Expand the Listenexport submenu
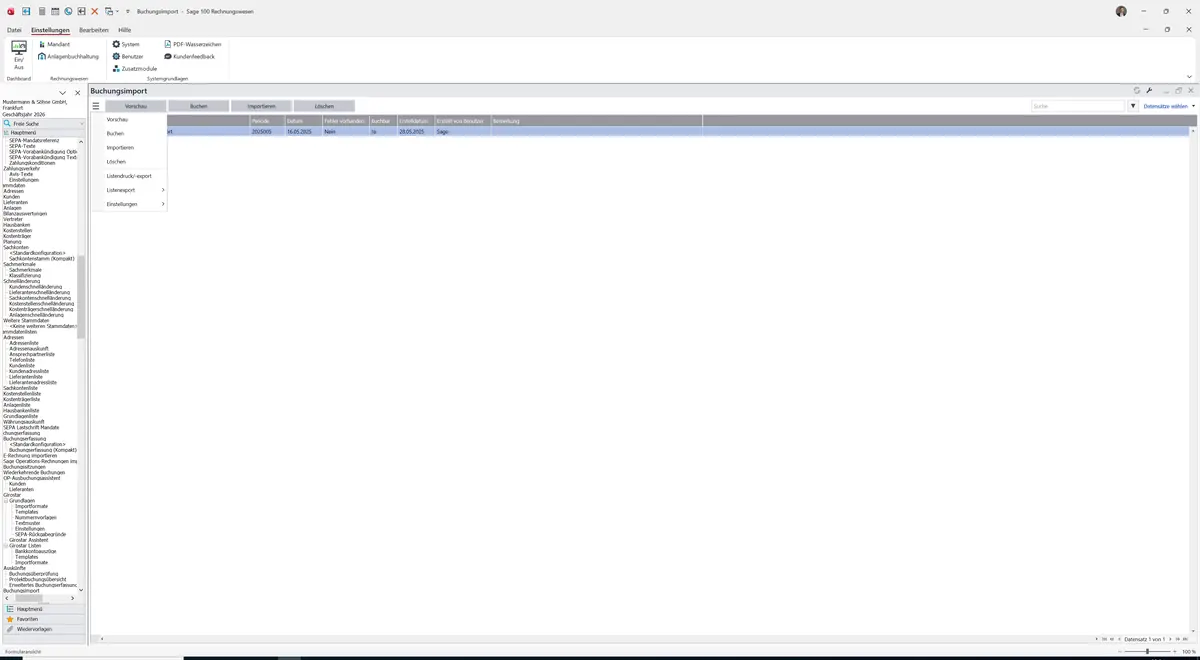This screenshot has width=1200, height=660. tap(135, 190)
